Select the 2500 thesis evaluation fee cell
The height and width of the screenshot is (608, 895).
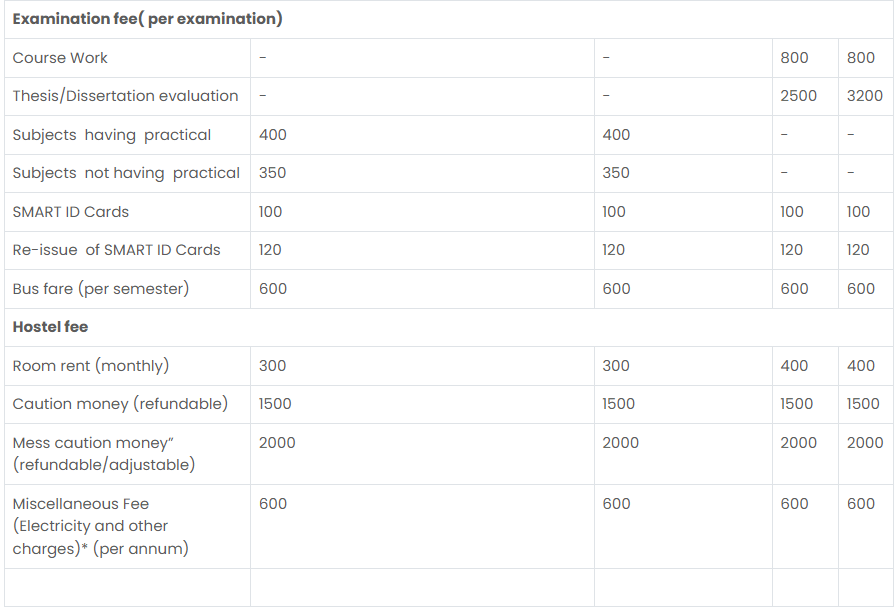pyautogui.click(x=798, y=96)
